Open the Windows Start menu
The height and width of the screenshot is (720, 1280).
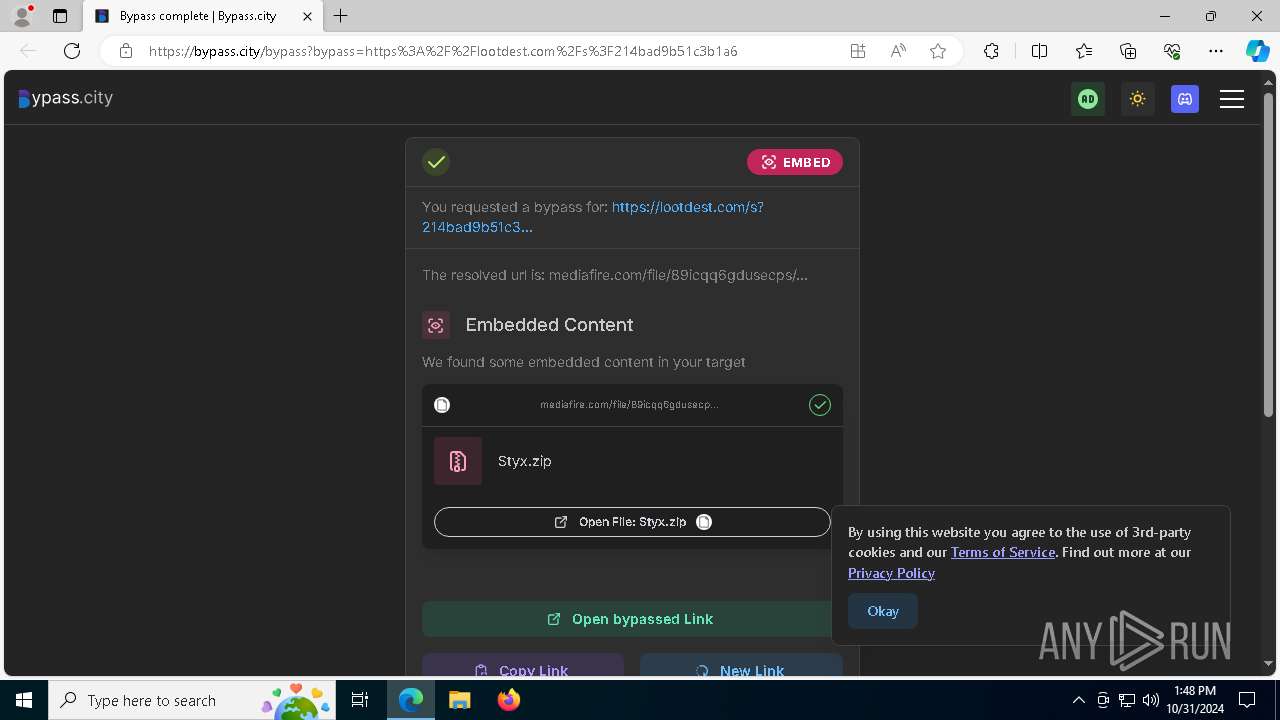pos(24,700)
